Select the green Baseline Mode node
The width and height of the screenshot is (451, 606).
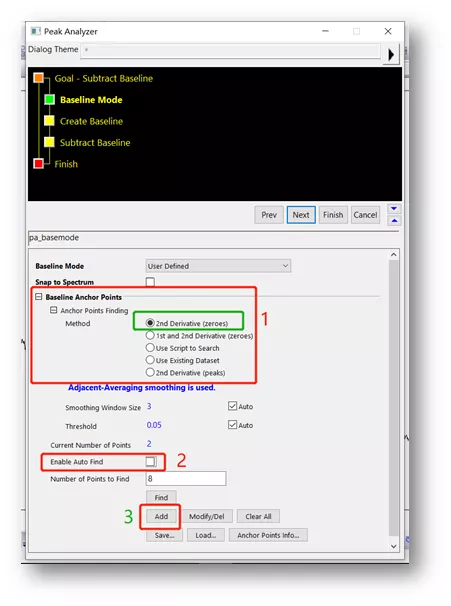coord(49,100)
